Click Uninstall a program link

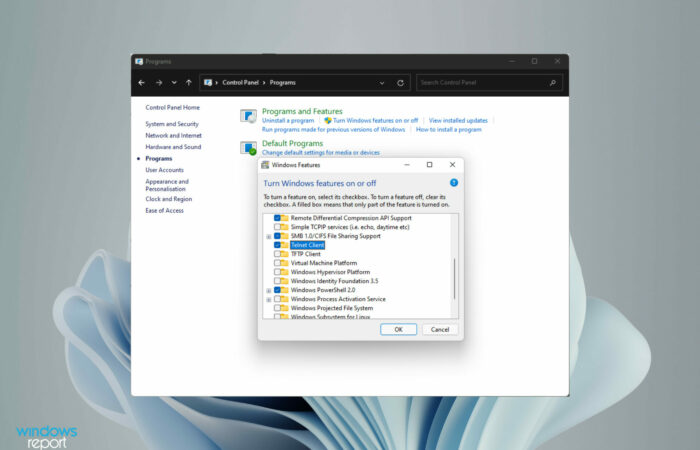pyautogui.click(x=288, y=121)
